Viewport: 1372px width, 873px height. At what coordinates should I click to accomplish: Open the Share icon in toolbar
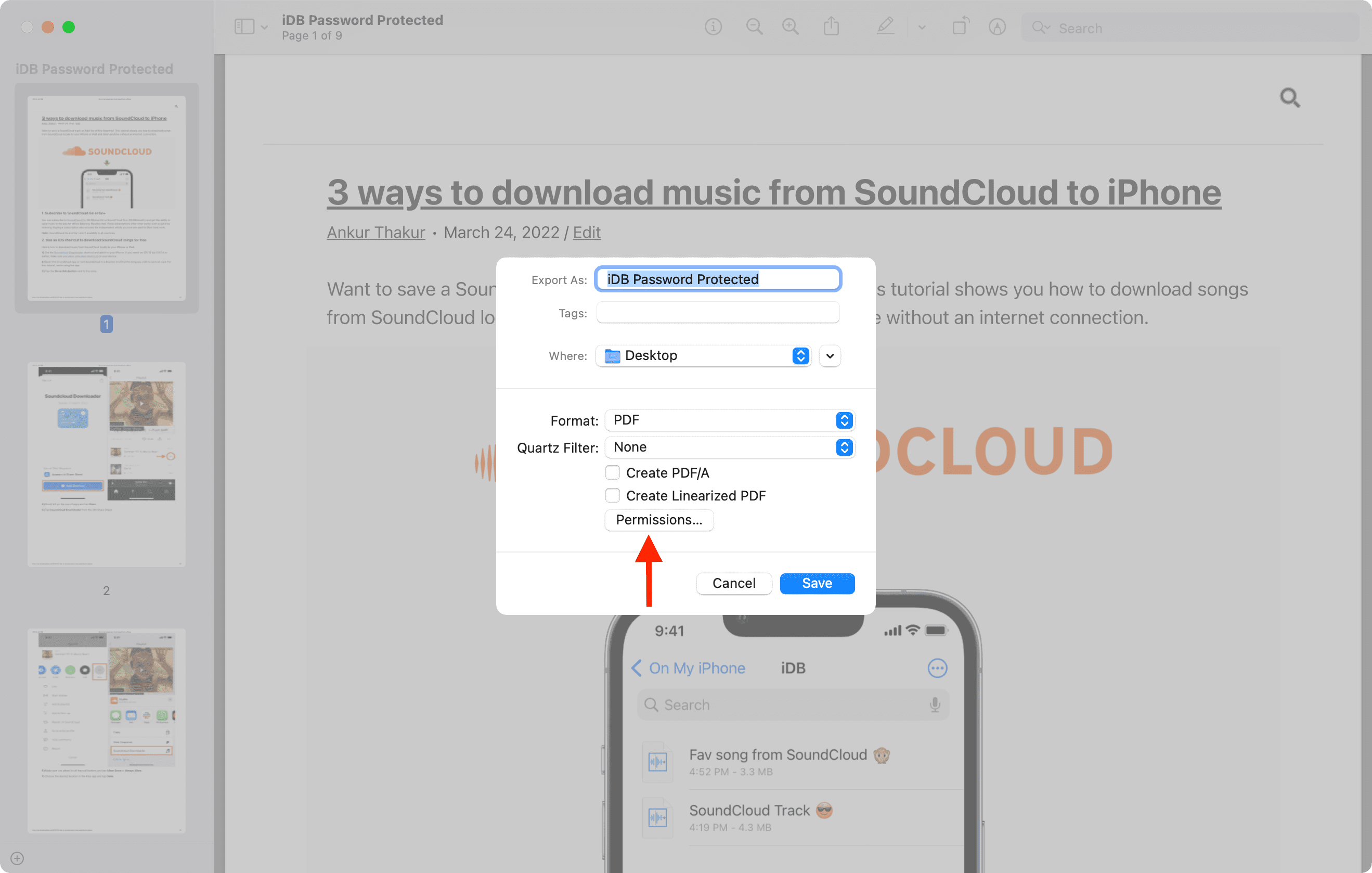831,27
